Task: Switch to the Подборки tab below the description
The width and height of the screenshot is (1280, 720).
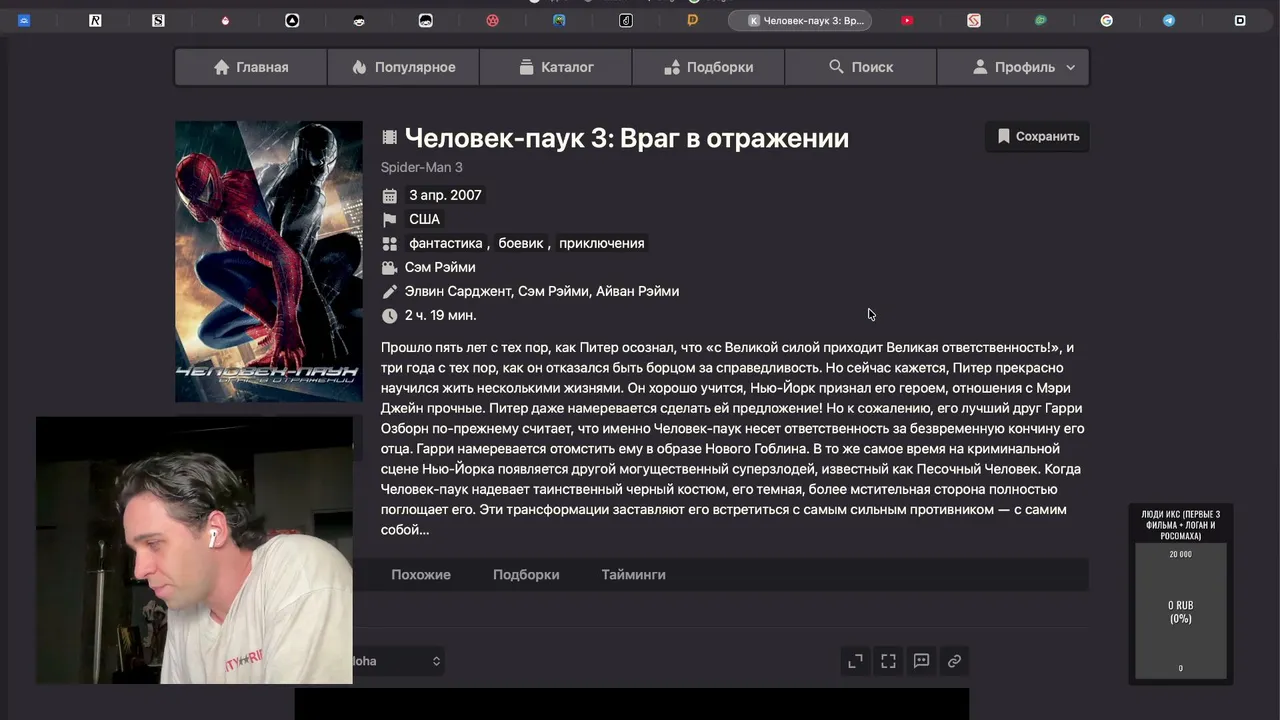Action: click(526, 575)
